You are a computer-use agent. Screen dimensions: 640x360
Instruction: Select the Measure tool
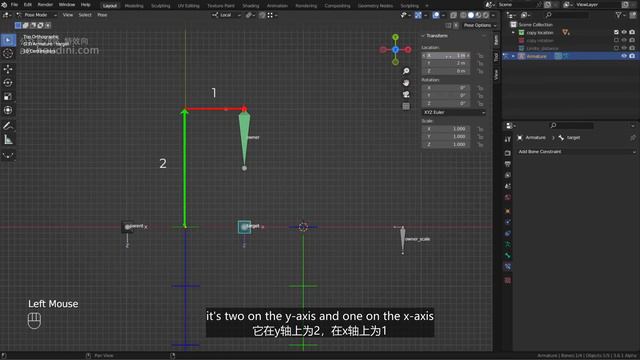[x=8, y=140]
